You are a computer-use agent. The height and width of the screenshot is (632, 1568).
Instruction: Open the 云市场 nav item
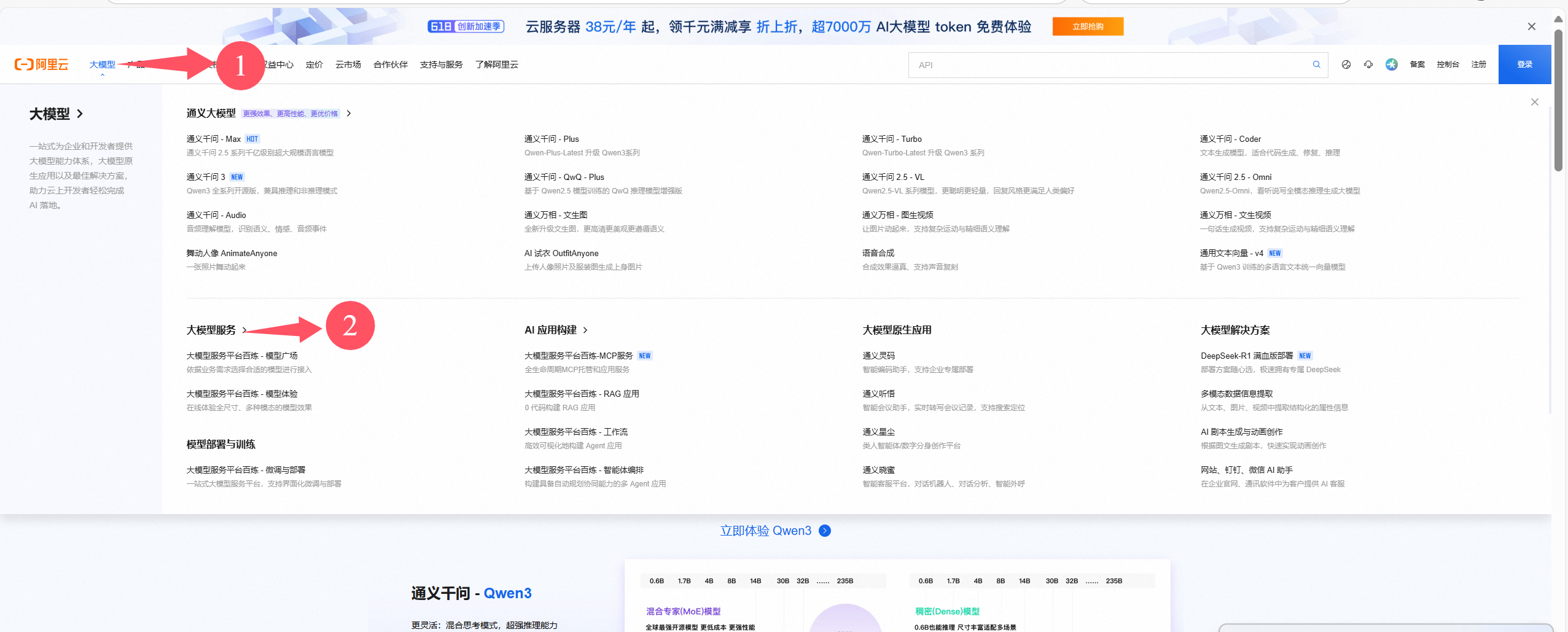pyautogui.click(x=348, y=64)
